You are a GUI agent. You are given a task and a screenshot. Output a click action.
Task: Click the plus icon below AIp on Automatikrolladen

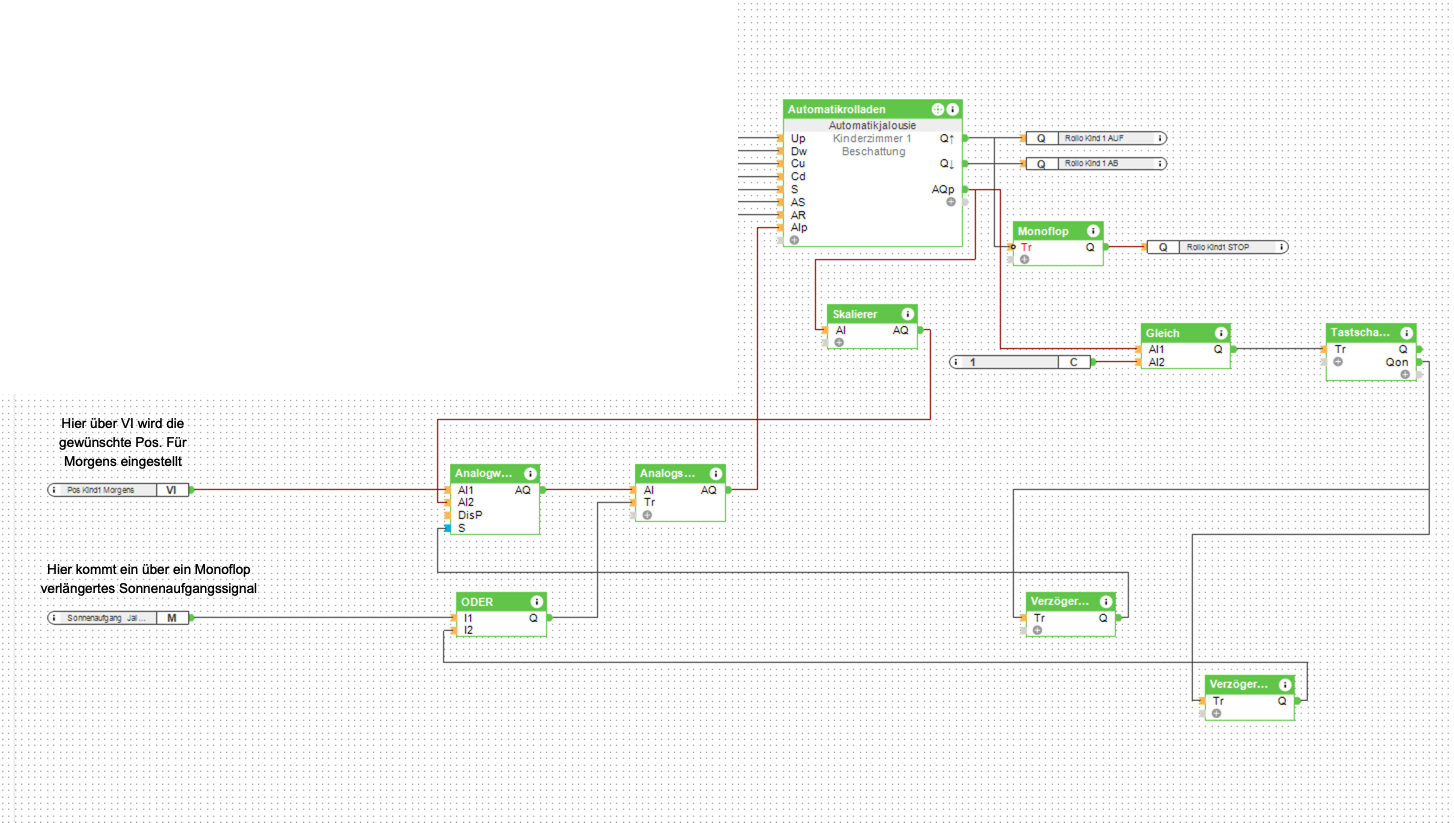pos(794,240)
